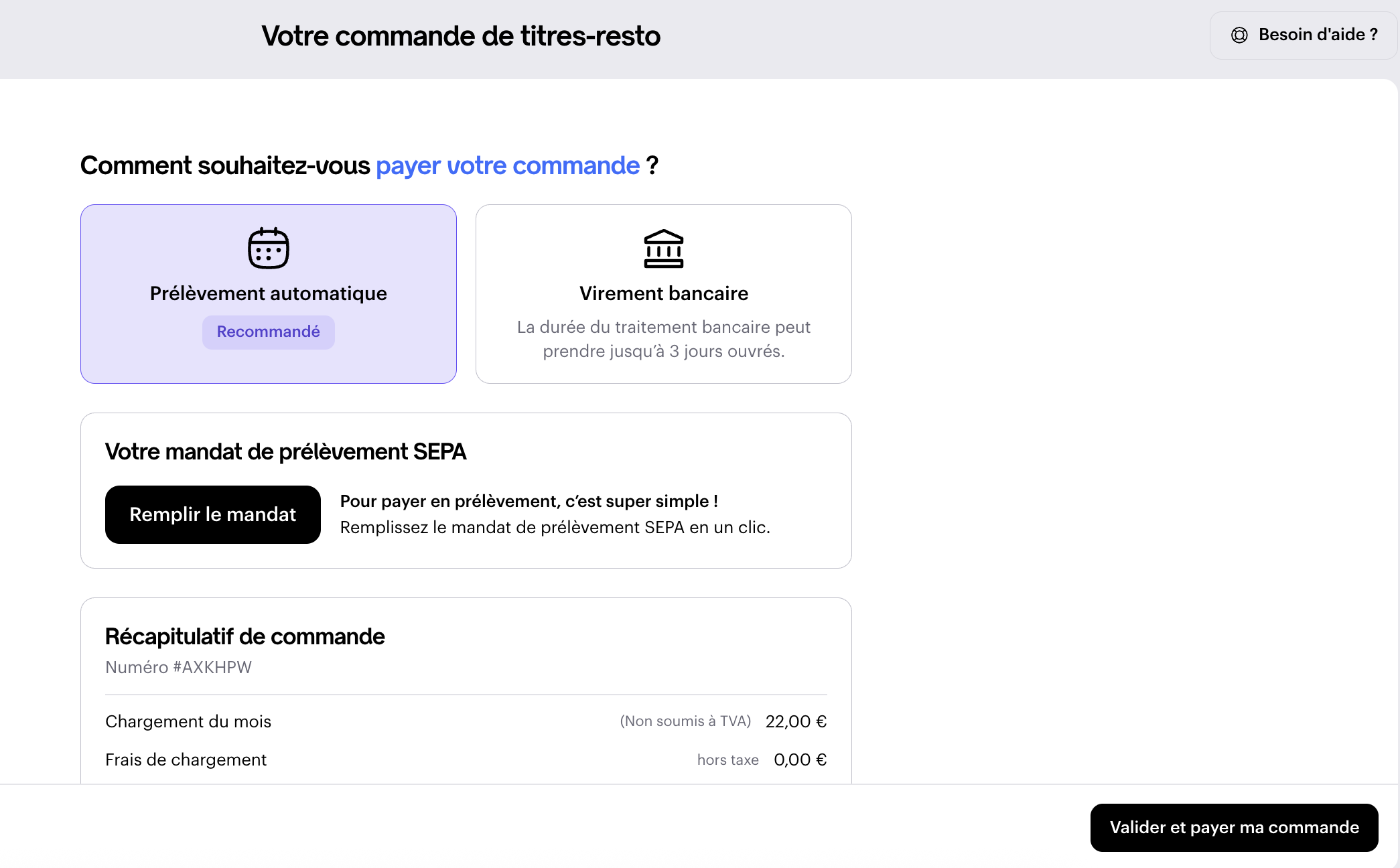Click the Frais de chargement line label
The height and width of the screenshot is (868, 1400).
pos(186,759)
